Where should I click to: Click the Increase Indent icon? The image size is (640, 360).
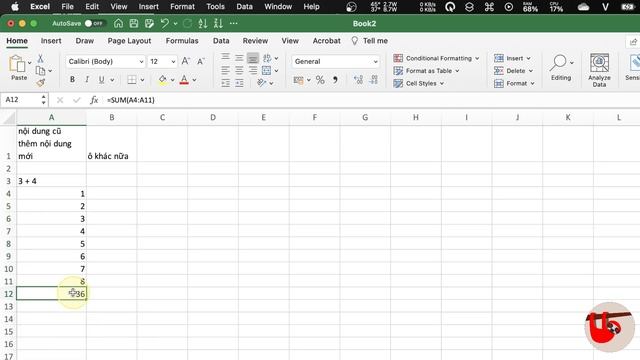[x=239, y=83]
